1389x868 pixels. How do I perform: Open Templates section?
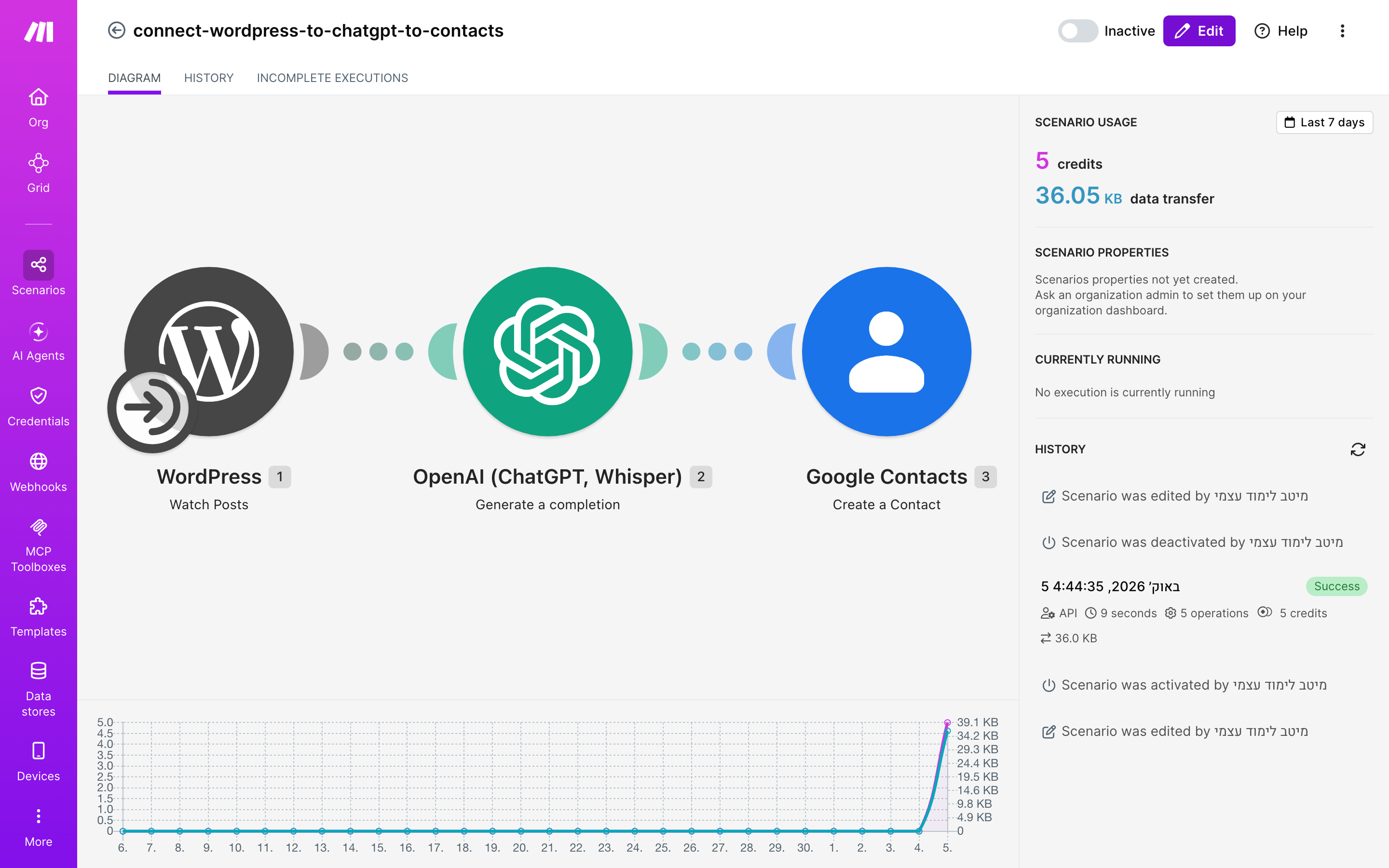pyautogui.click(x=39, y=617)
